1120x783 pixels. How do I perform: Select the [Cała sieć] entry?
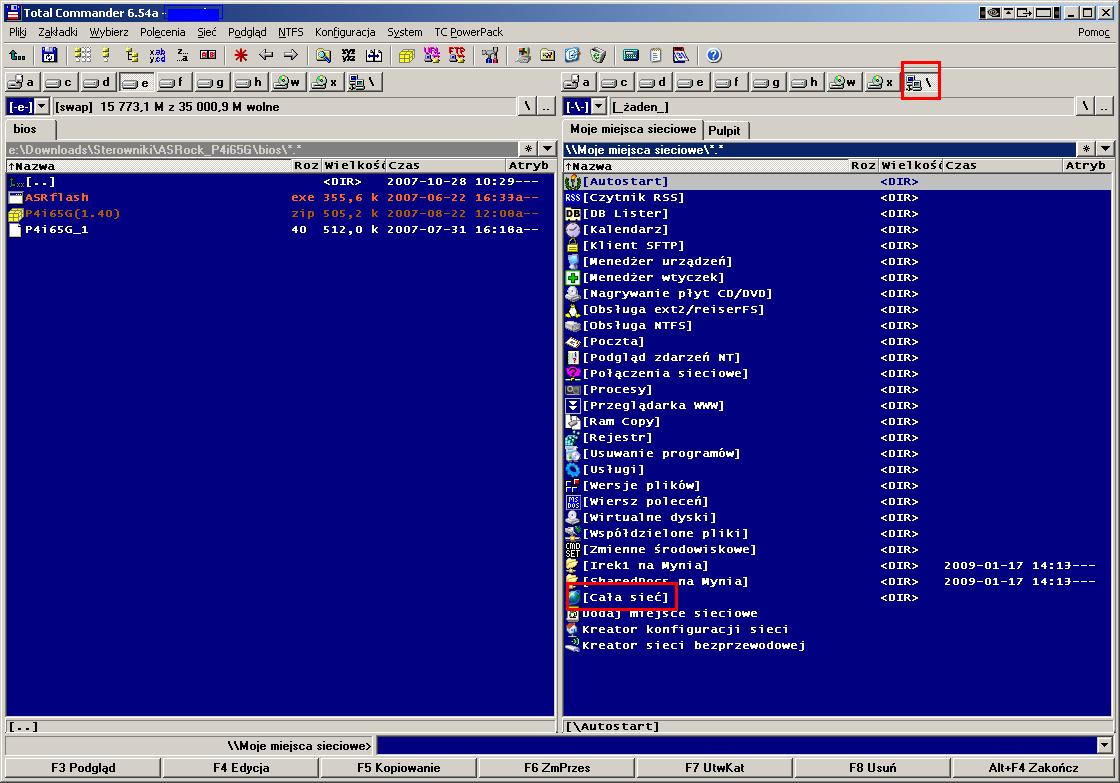click(837, 597)
